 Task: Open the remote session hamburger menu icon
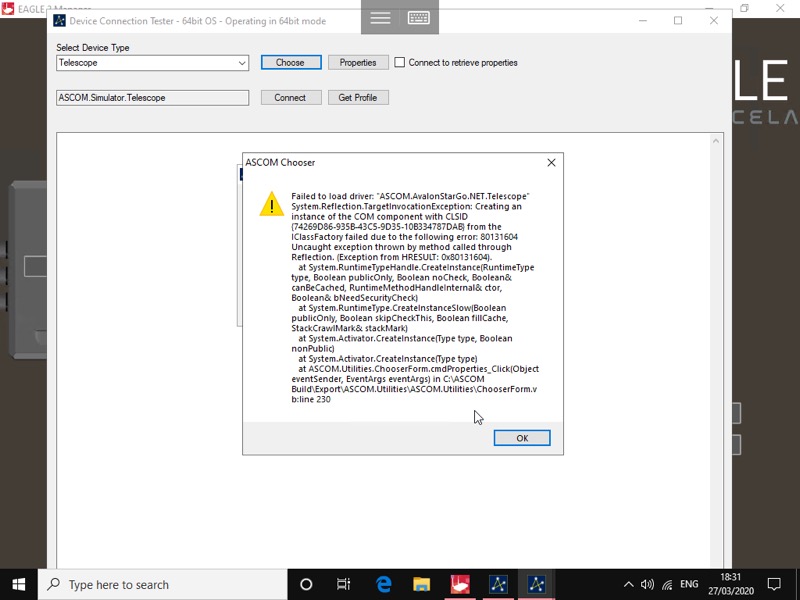tap(380, 18)
